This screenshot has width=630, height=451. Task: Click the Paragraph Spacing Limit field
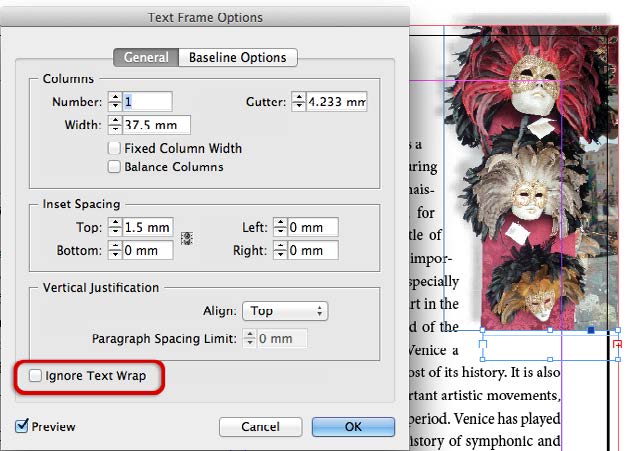point(282,338)
